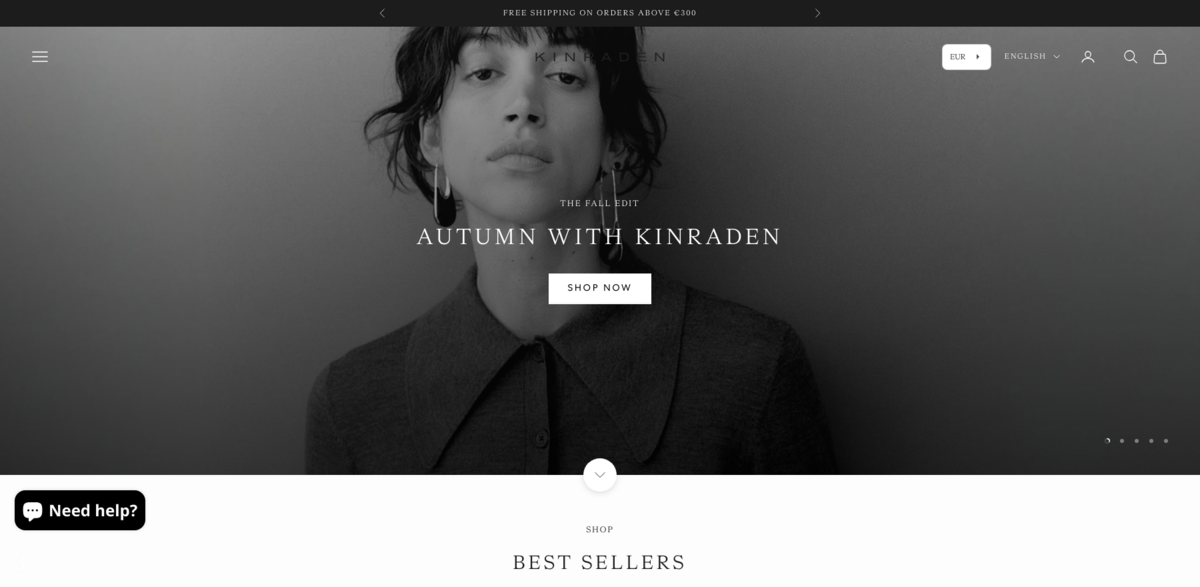
Task: Click the Shop Now button
Action: click(x=600, y=288)
